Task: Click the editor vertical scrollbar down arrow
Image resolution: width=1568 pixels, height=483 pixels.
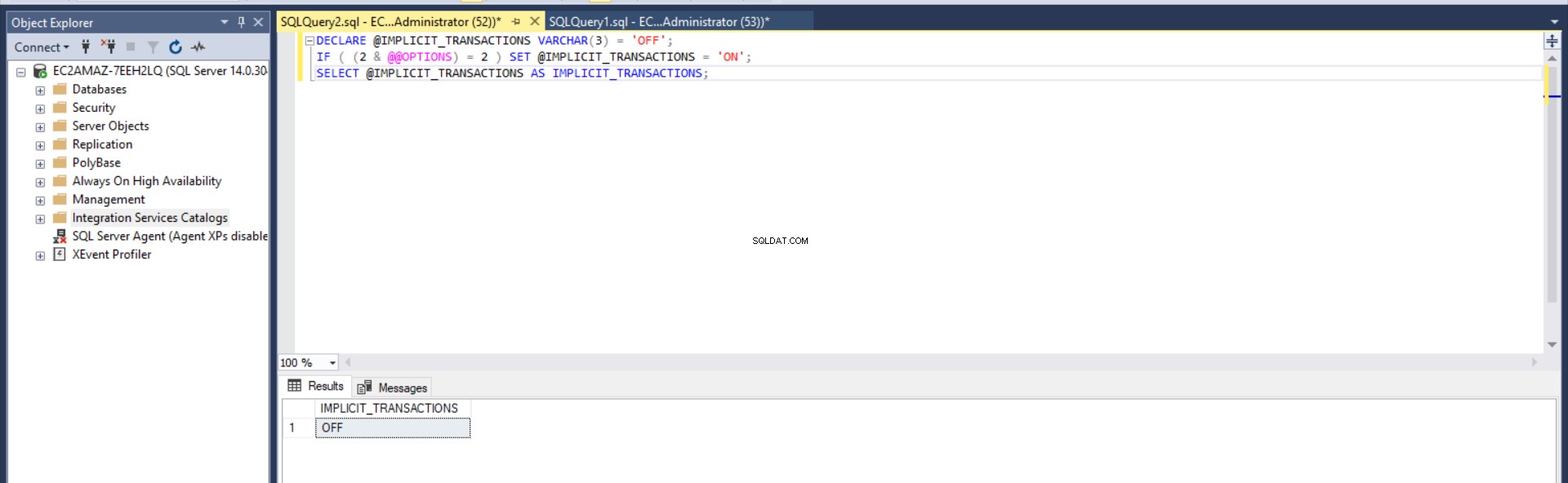Action: point(1552,345)
